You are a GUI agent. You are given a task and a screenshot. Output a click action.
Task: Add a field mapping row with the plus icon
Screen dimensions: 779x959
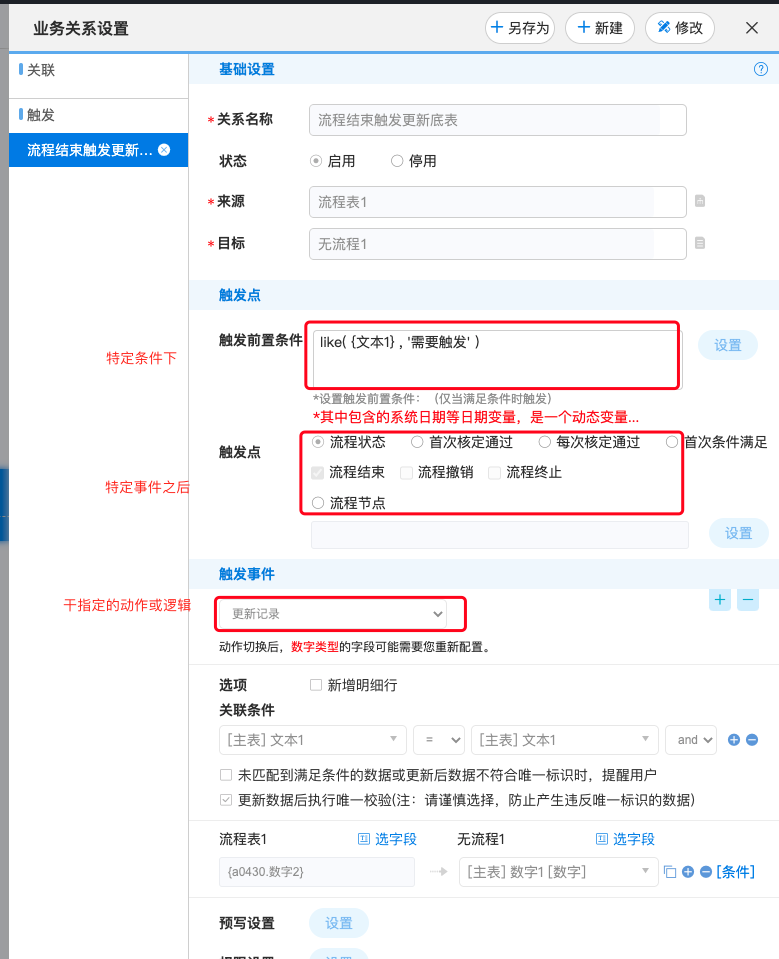click(x=688, y=872)
